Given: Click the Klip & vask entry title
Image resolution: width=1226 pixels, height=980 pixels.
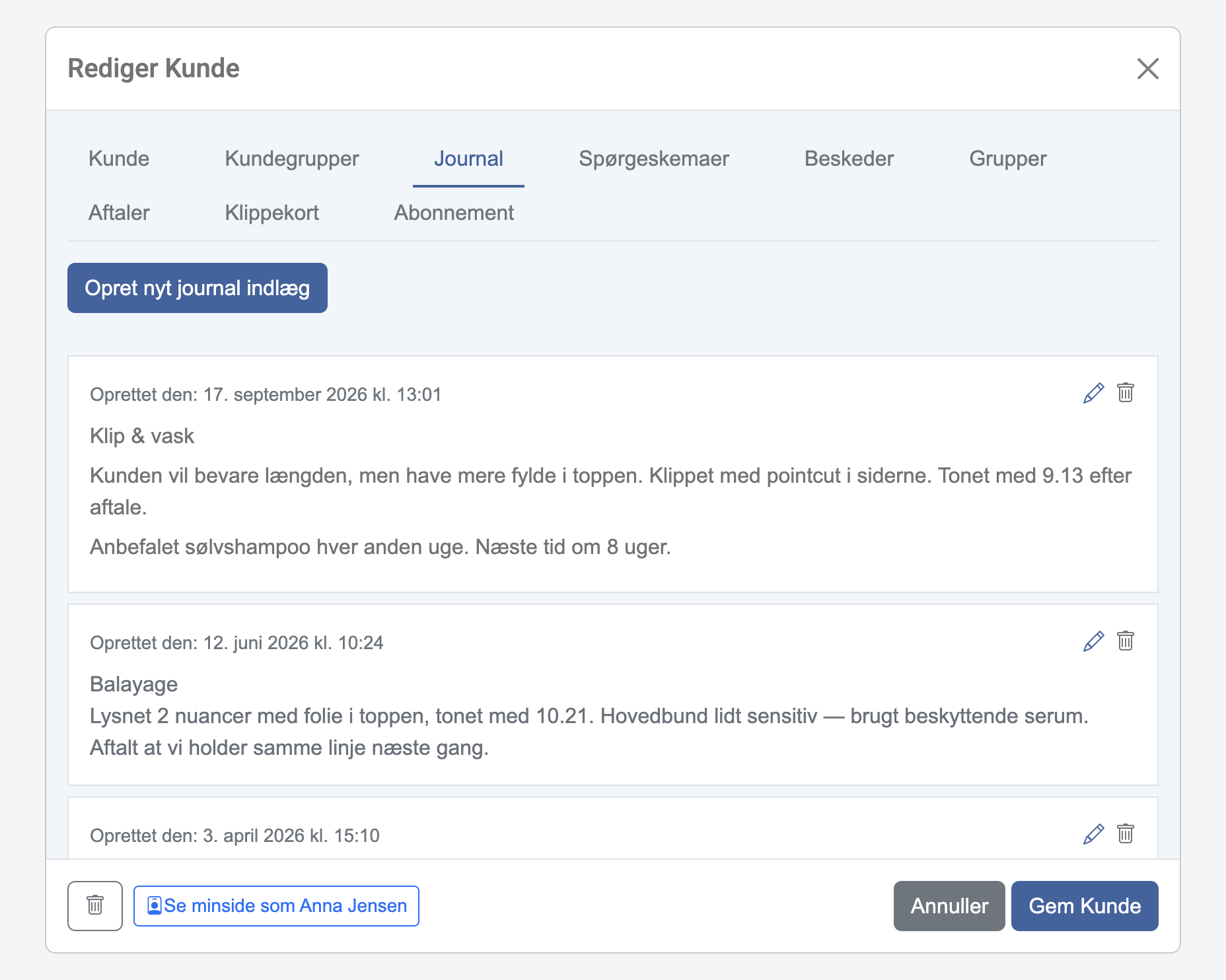Looking at the screenshot, I should [x=142, y=437].
